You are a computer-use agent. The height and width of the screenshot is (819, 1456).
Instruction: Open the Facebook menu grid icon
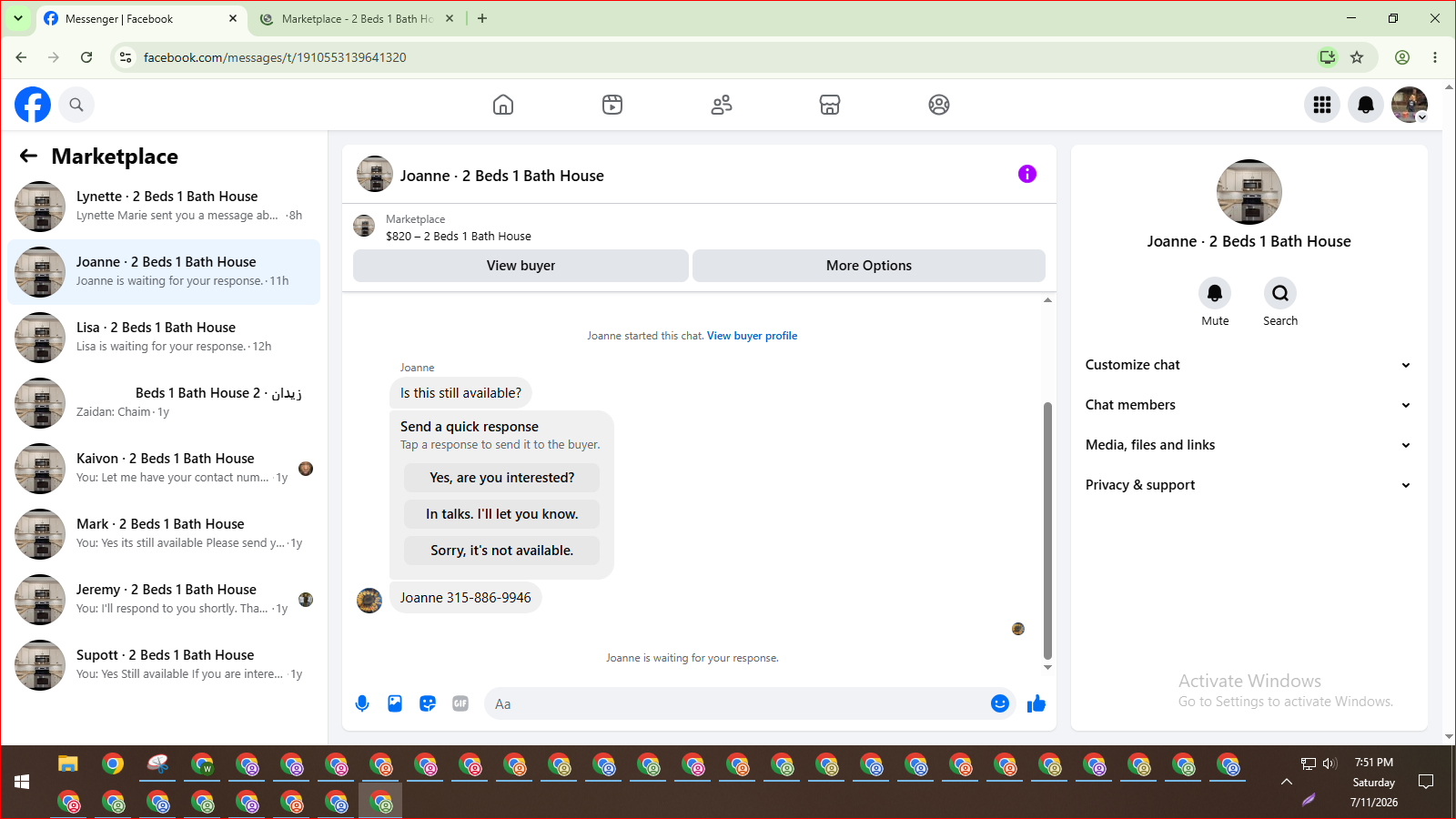(x=1322, y=105)
